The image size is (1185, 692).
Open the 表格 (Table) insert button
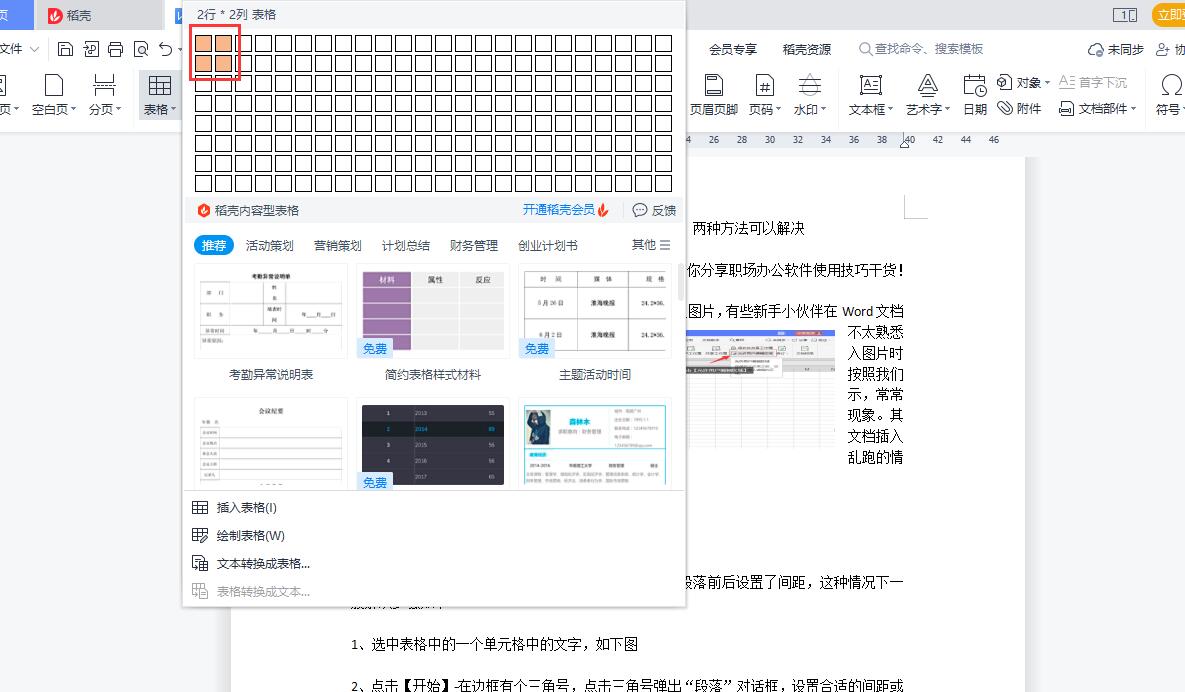point(159,94)
